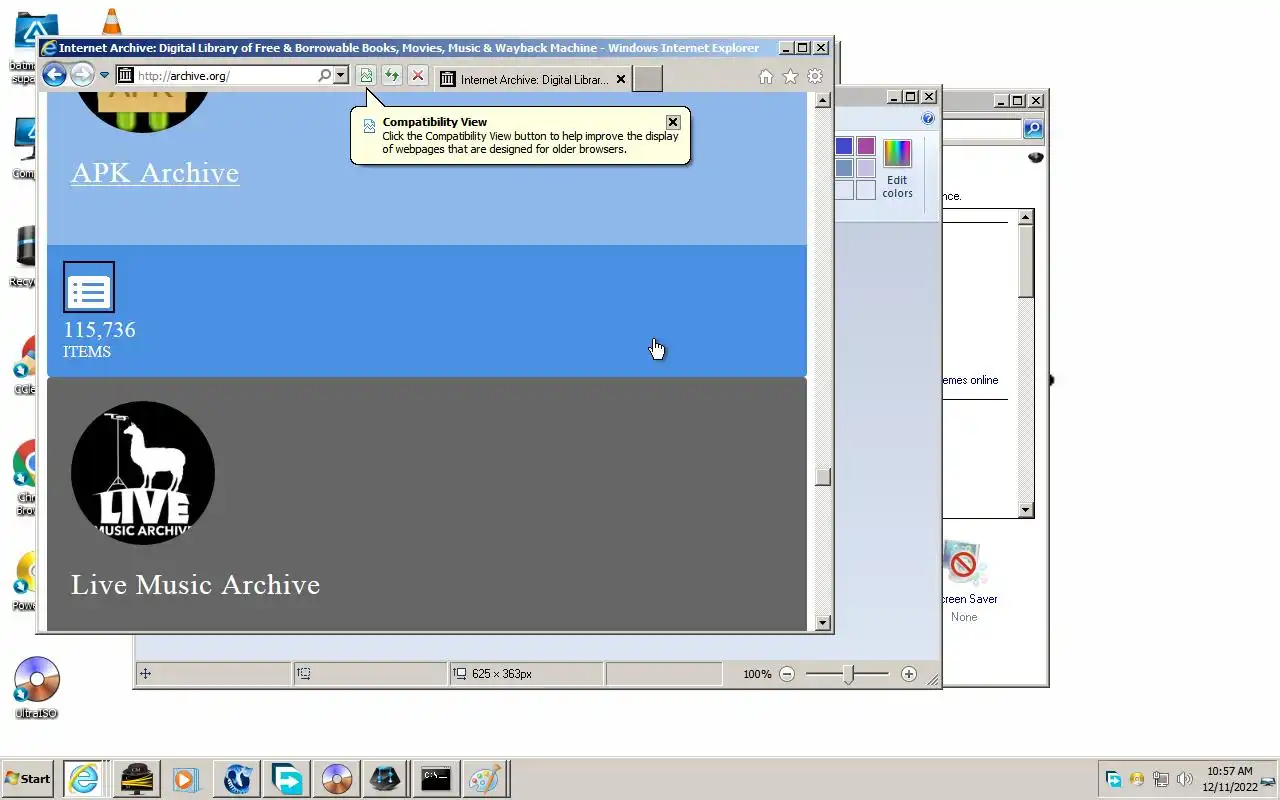1280x800 pixels.
Task: Open the Live Music Archive title
Action: tap(195, 585)
